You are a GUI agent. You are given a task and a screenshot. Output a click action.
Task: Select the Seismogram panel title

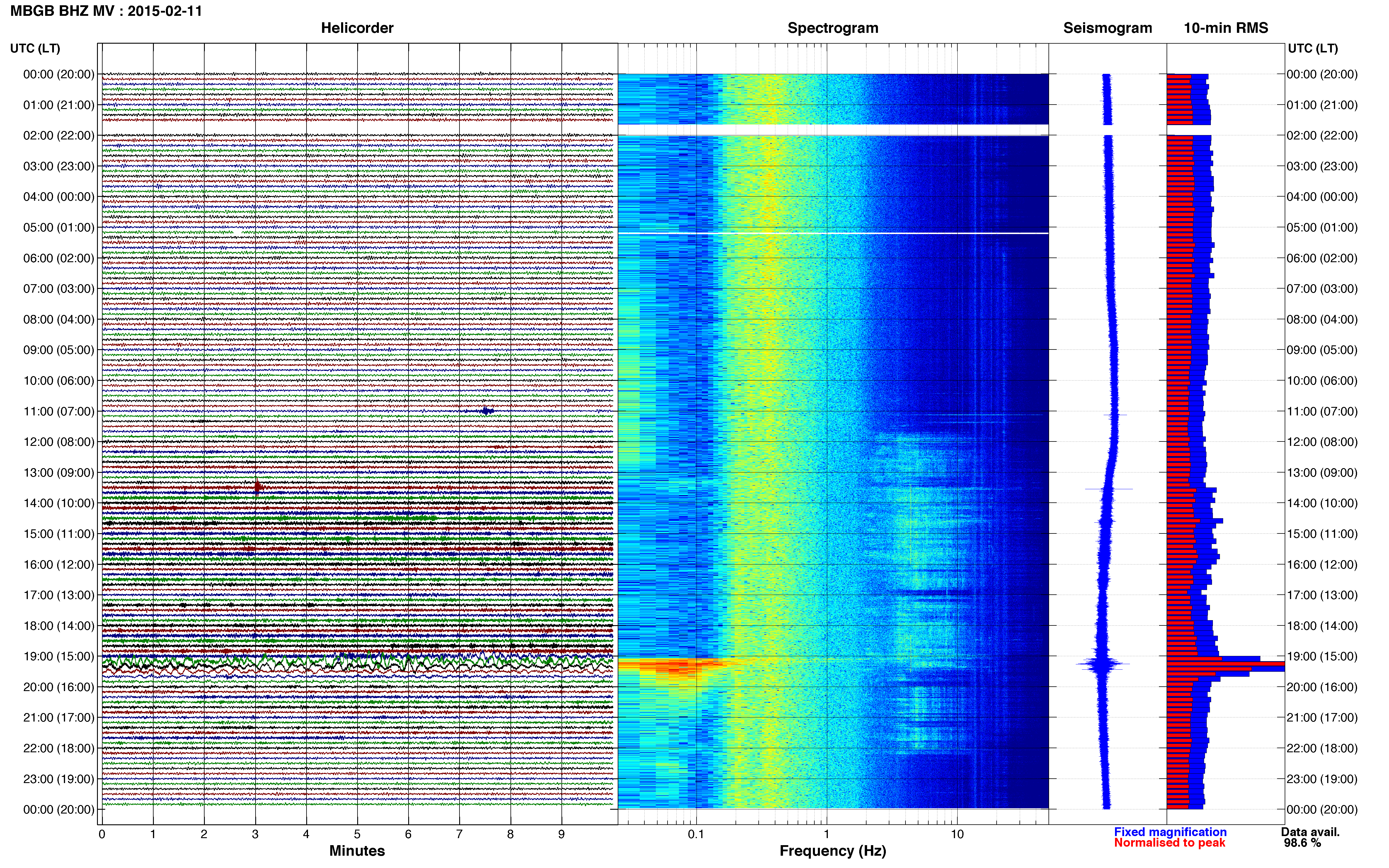point(1108,28)
